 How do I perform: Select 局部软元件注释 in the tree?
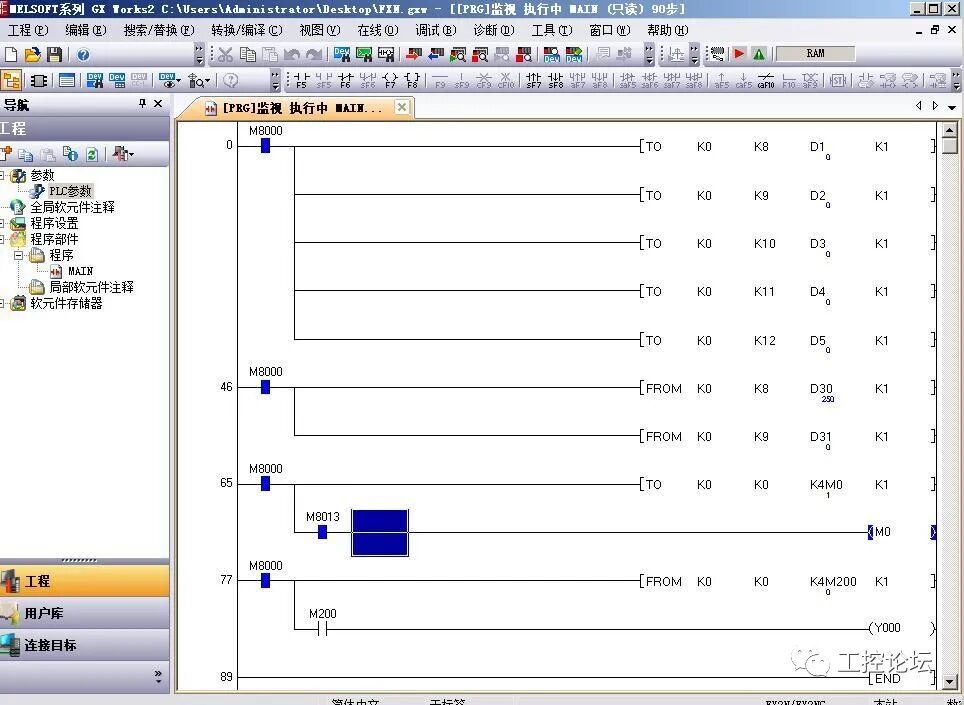click(x=92, y=287)
